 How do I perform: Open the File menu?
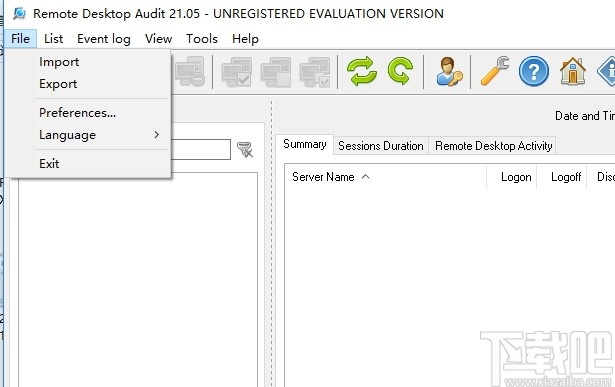coord(20,39)
